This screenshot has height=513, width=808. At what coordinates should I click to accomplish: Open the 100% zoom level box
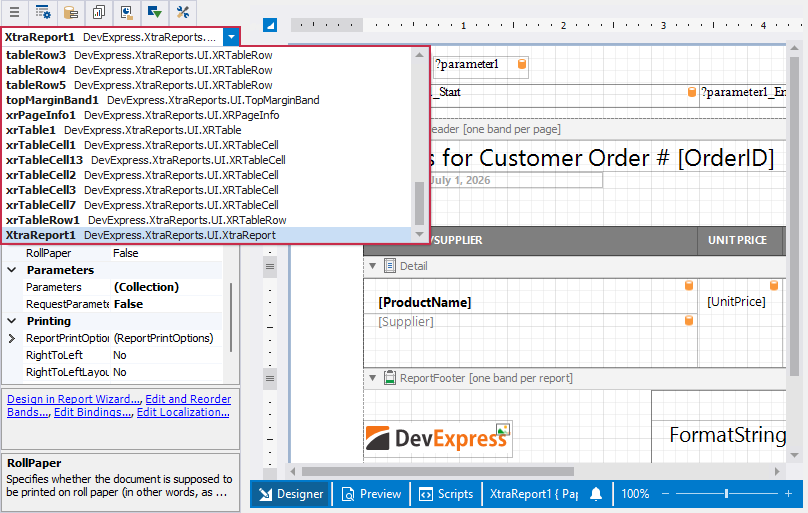coord(635,494)
